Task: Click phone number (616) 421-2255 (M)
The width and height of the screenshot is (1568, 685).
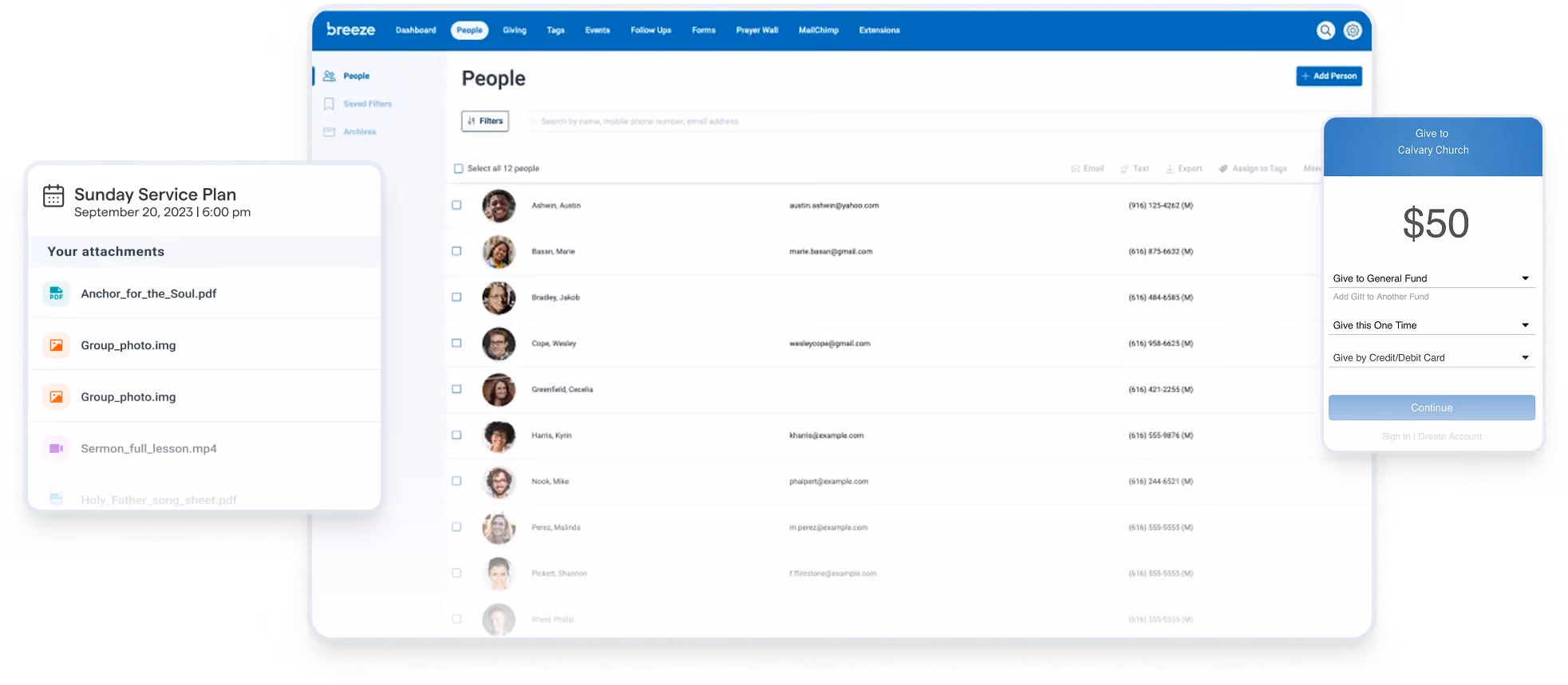Action: [x=1160, y=389]
